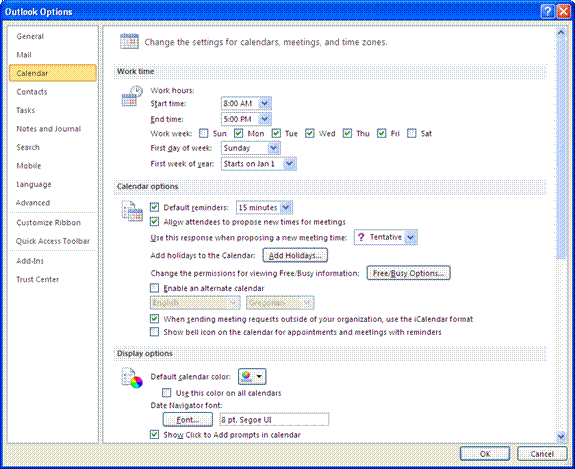Enable an alternate calendar checkbox

(x=154, y=288)
